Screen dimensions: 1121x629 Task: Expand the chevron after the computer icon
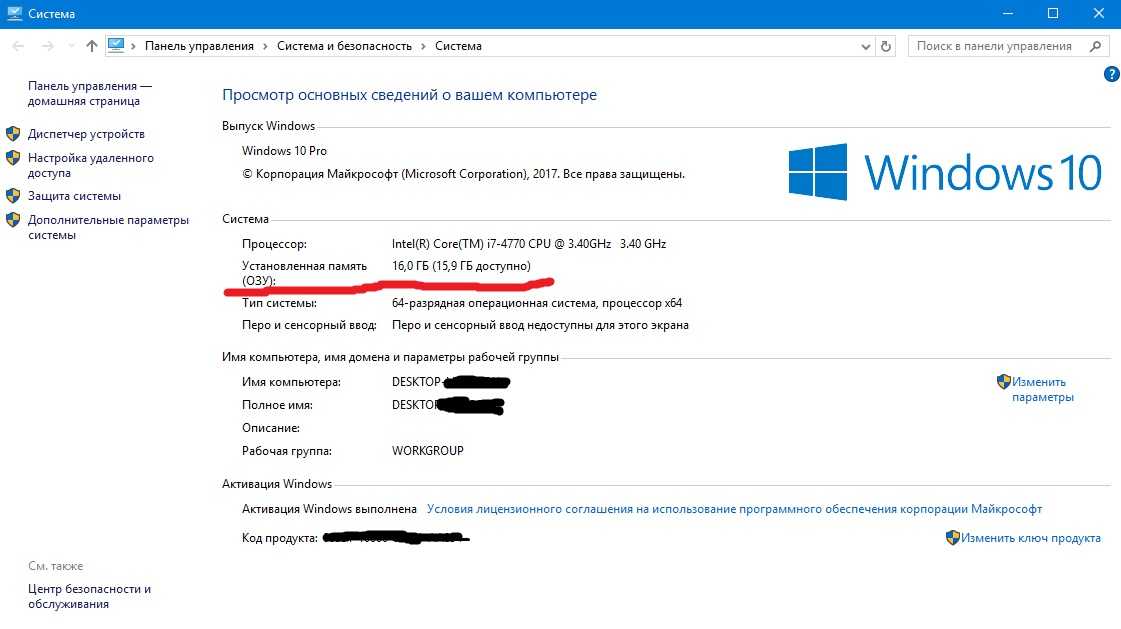tap(133, 46)
